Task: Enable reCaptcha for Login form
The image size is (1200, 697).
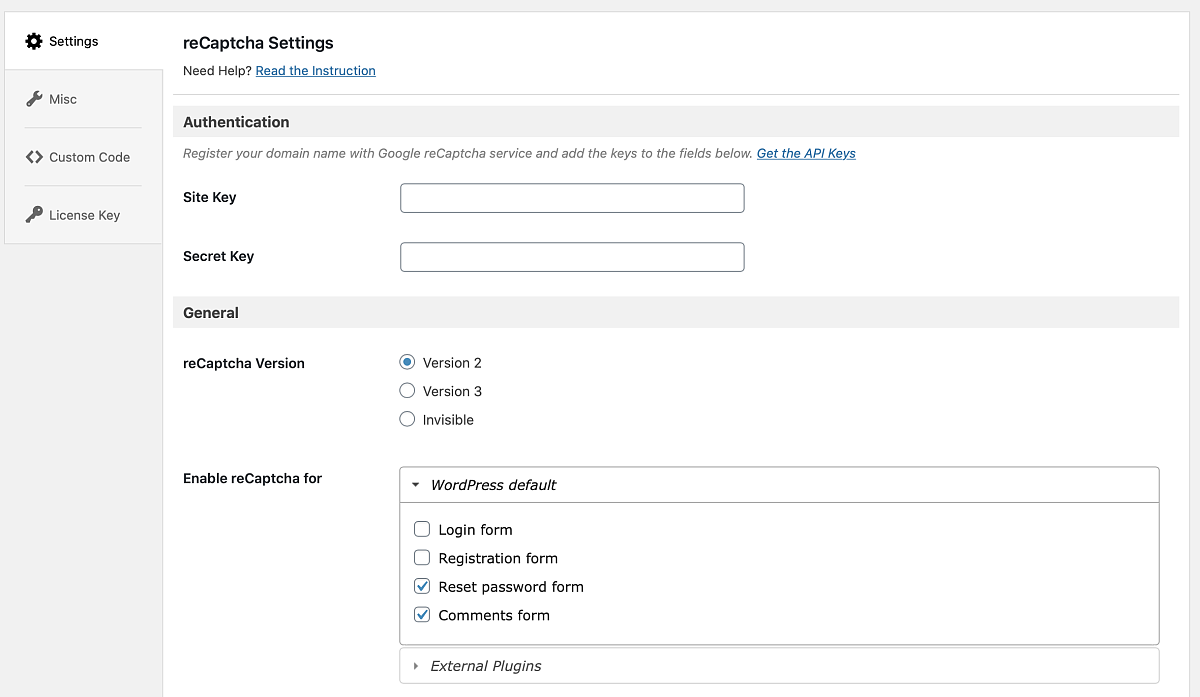Action: click(422, 530)
